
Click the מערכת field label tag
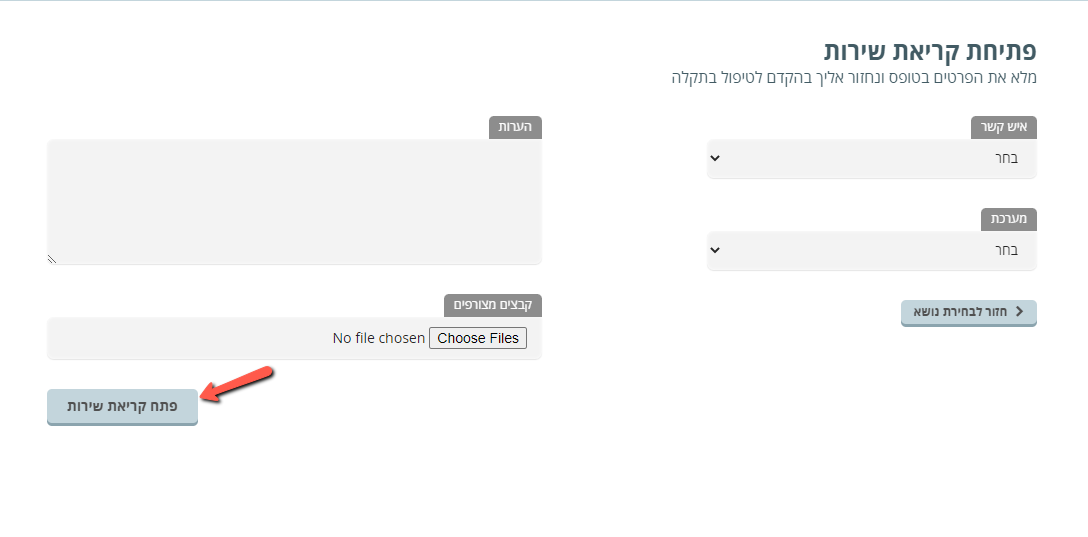(x=1009, y=219)
